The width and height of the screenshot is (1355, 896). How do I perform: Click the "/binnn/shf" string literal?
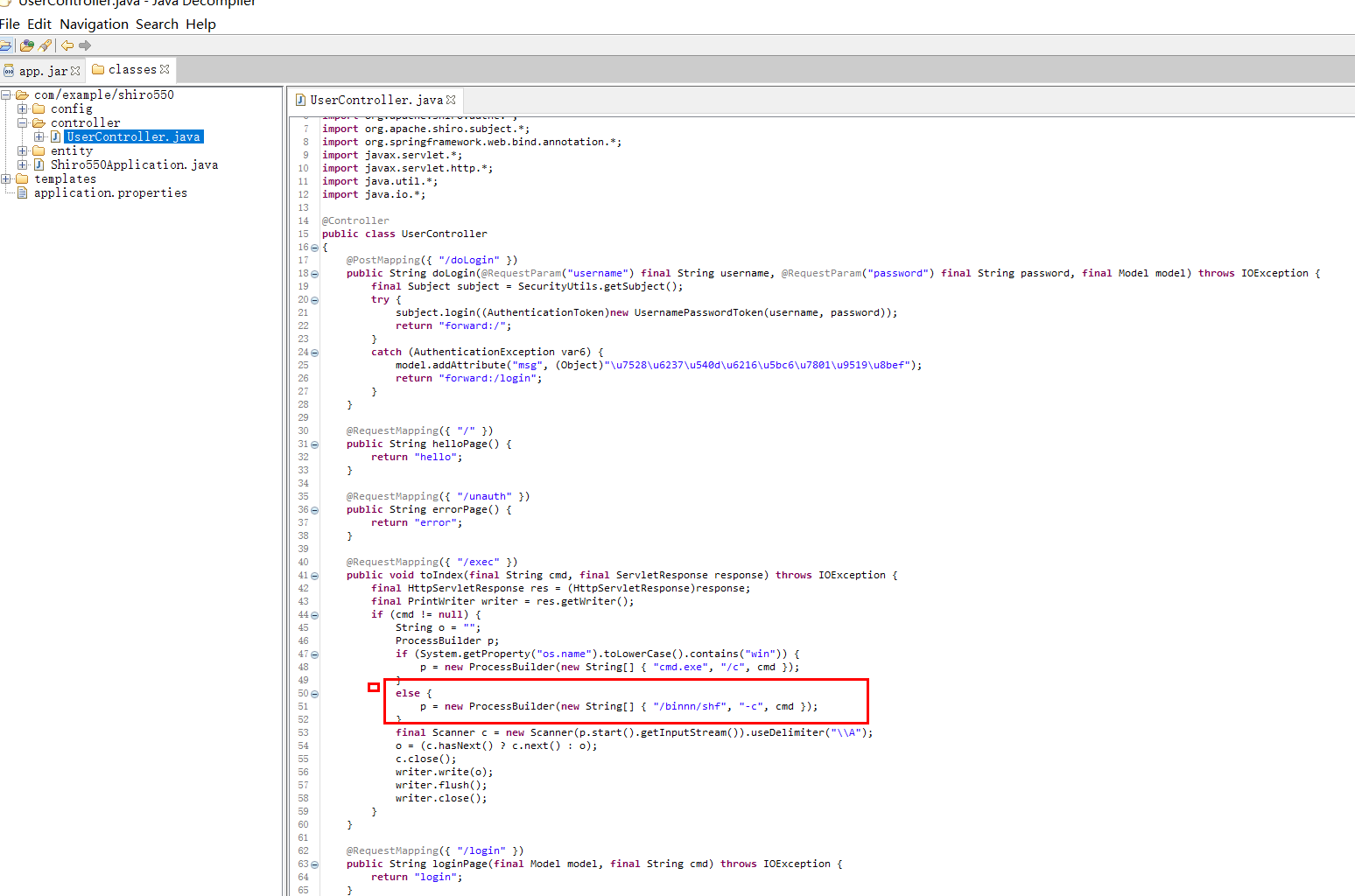coord(690,706)
